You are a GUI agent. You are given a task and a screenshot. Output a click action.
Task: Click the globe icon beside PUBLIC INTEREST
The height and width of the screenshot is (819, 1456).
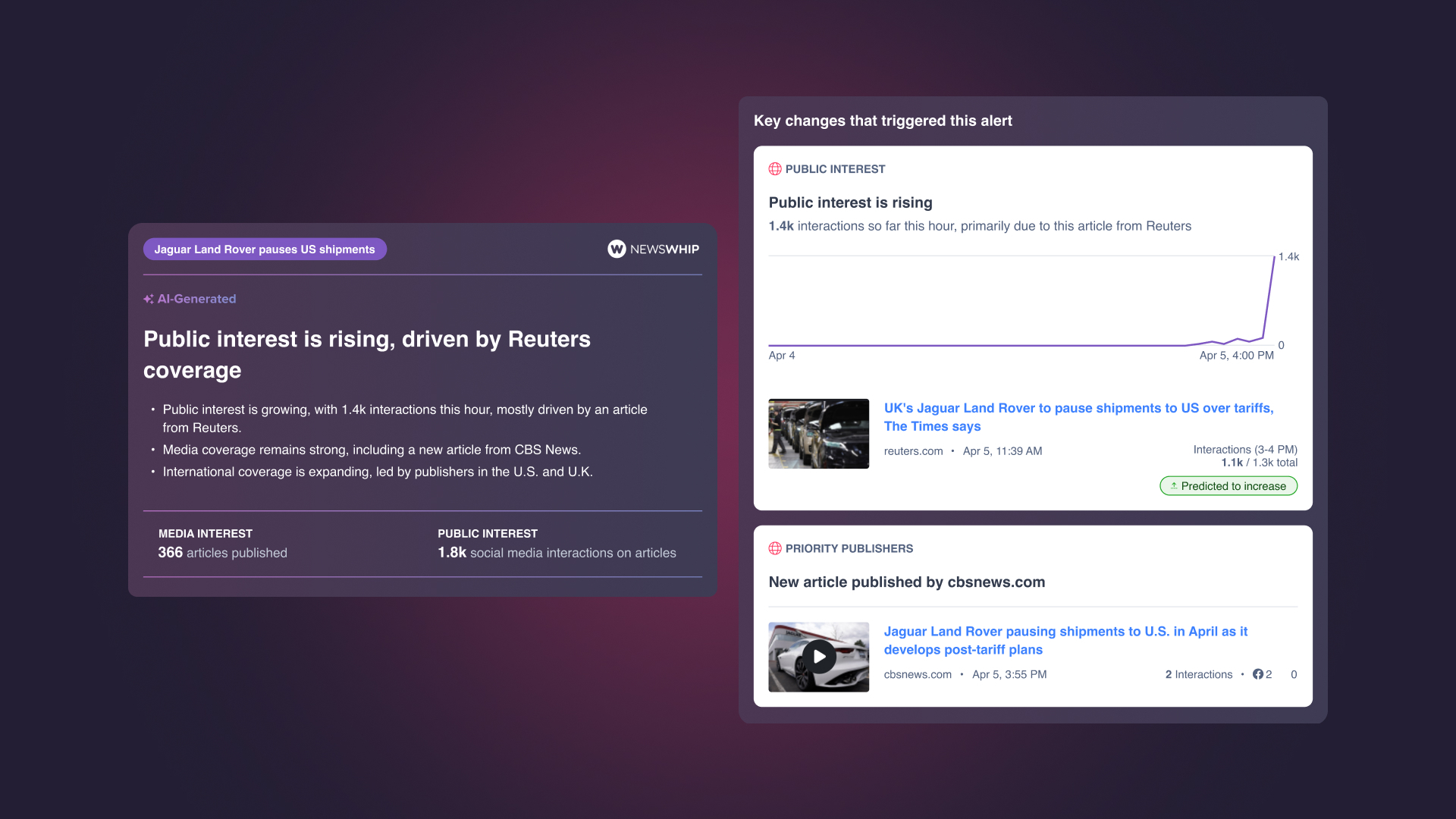point(775,169)
